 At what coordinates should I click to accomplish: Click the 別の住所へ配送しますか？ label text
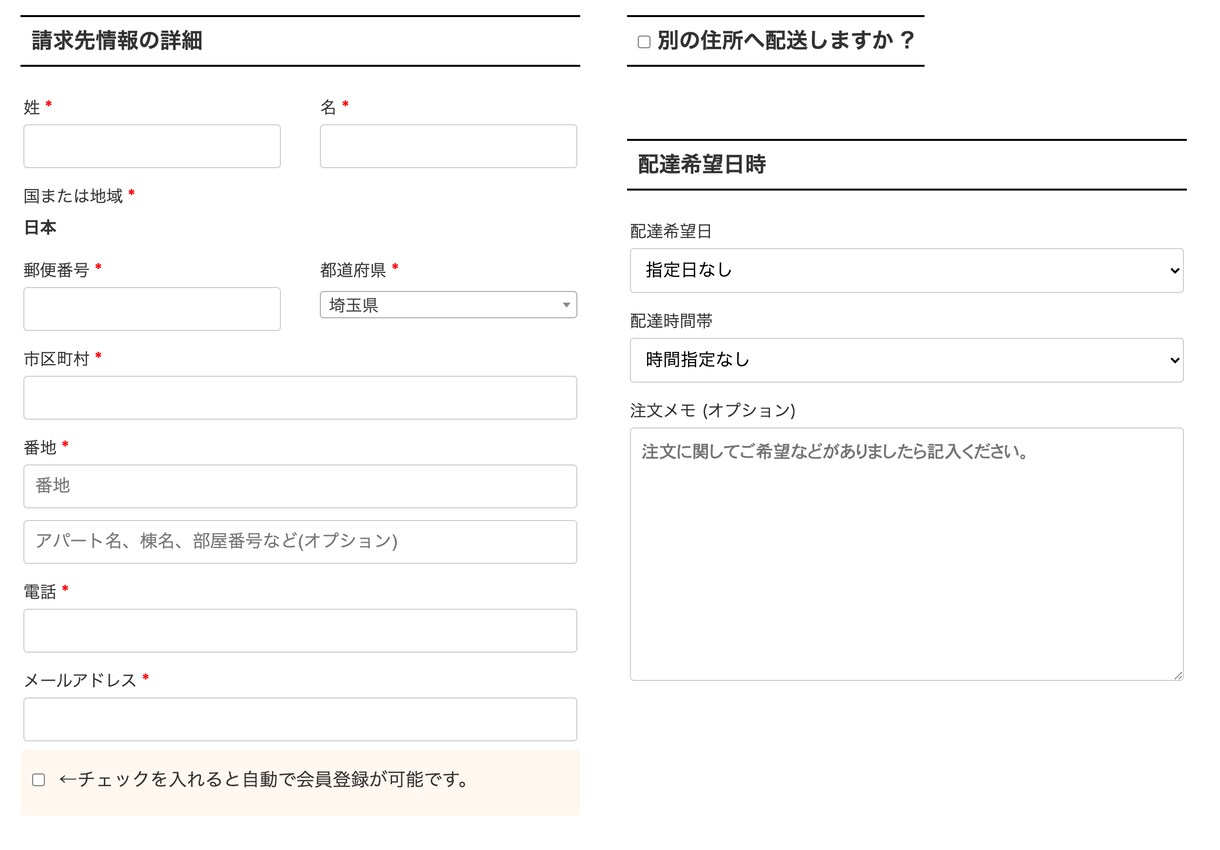coord(786,41)
